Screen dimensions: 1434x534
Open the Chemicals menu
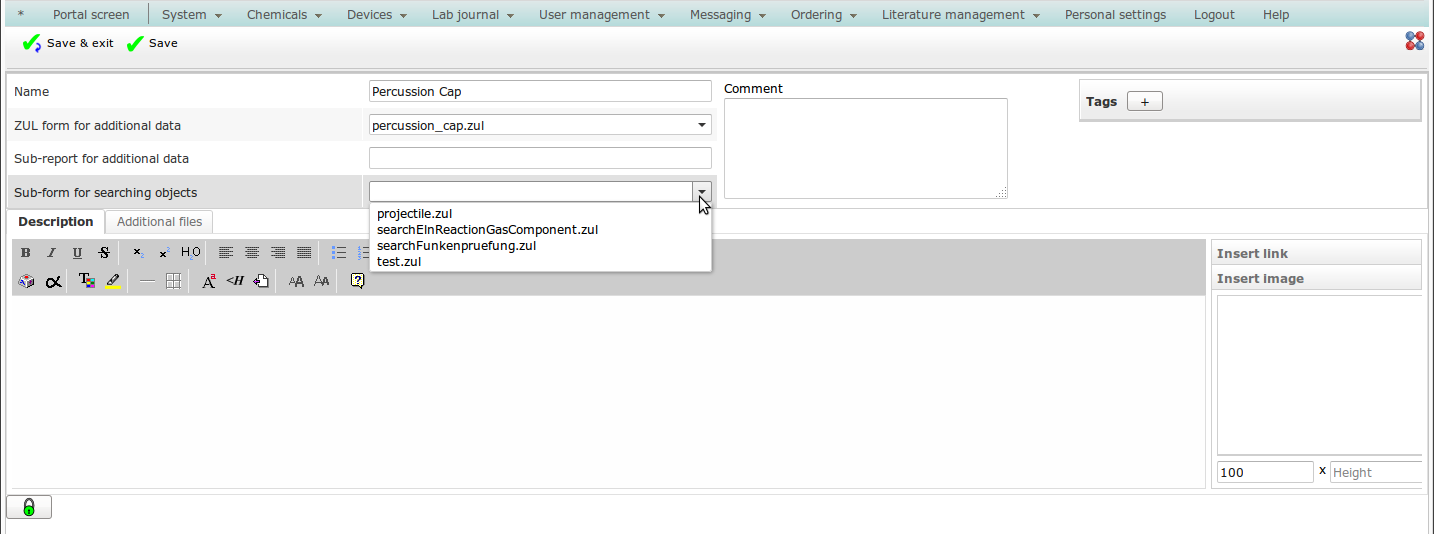tap(284, 15)
